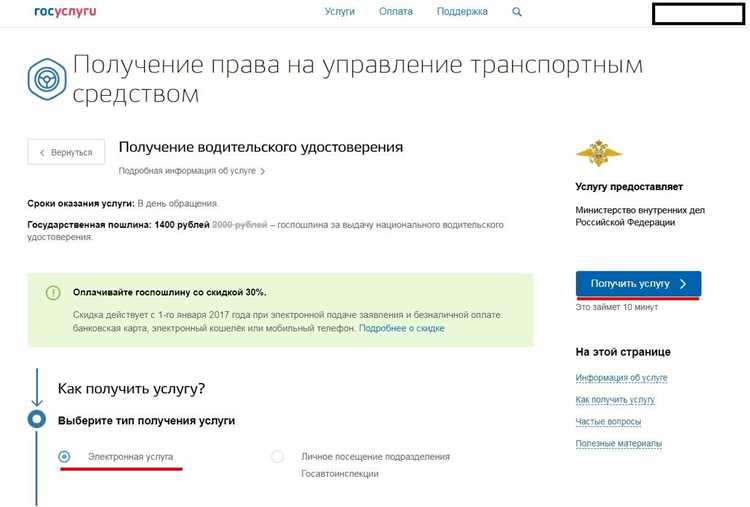This screenshot has width=750, height=507.
Task: Click the search magnifier icon
Action: point(517,12)
